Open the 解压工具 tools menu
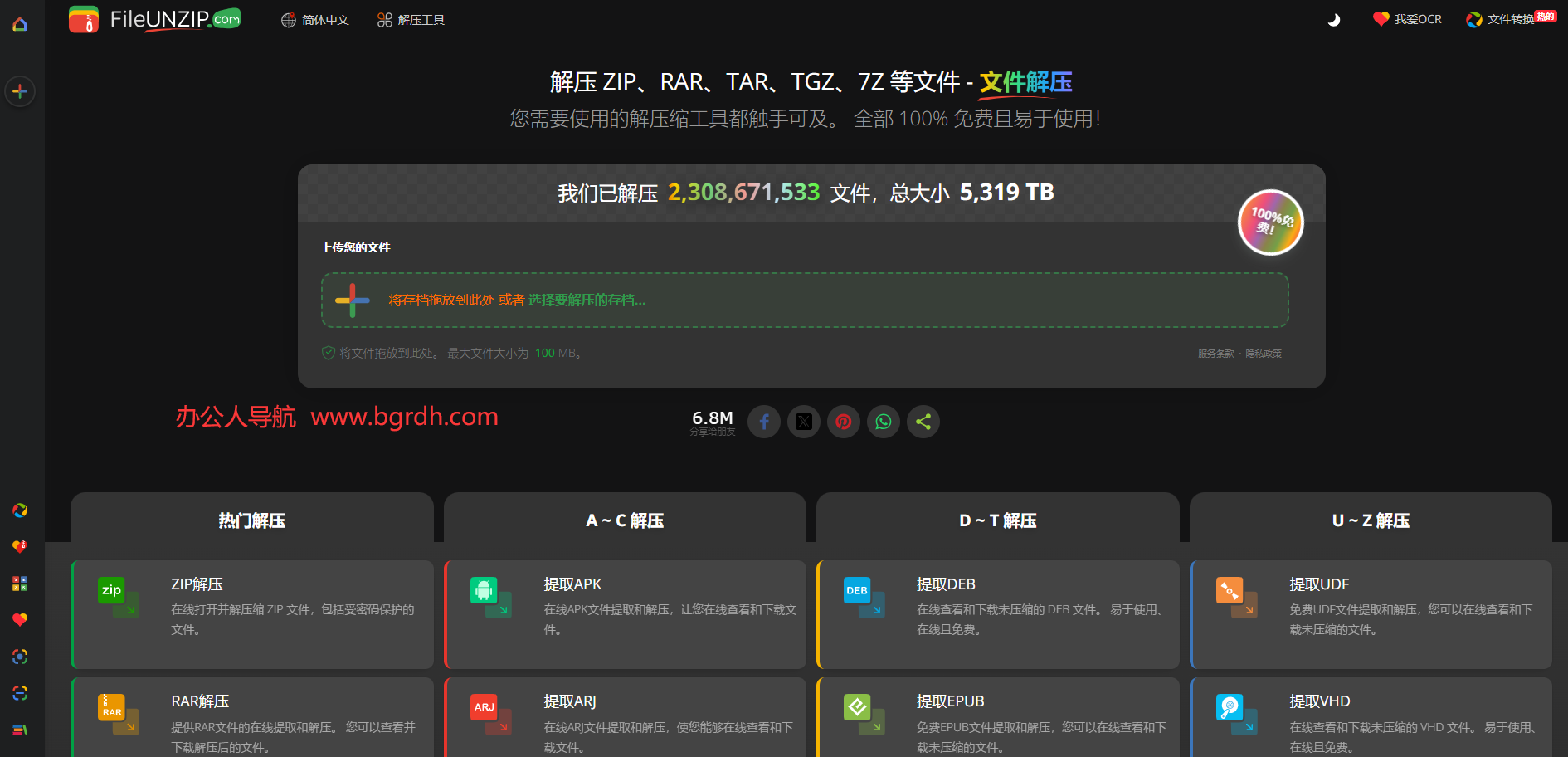Viewport: 1568px width, 757px height. tap(411, 19)
